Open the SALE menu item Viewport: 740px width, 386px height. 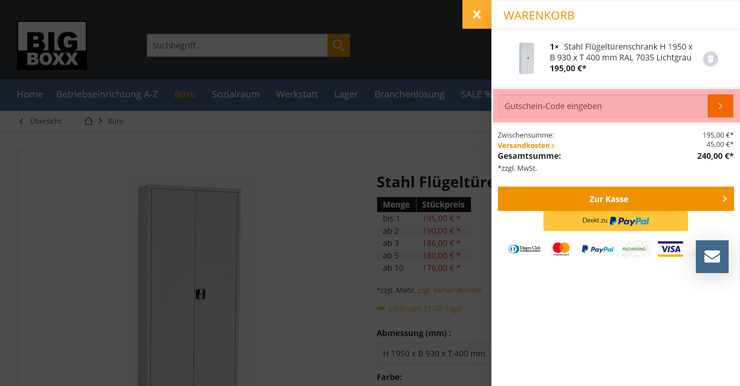pos(475,94)
